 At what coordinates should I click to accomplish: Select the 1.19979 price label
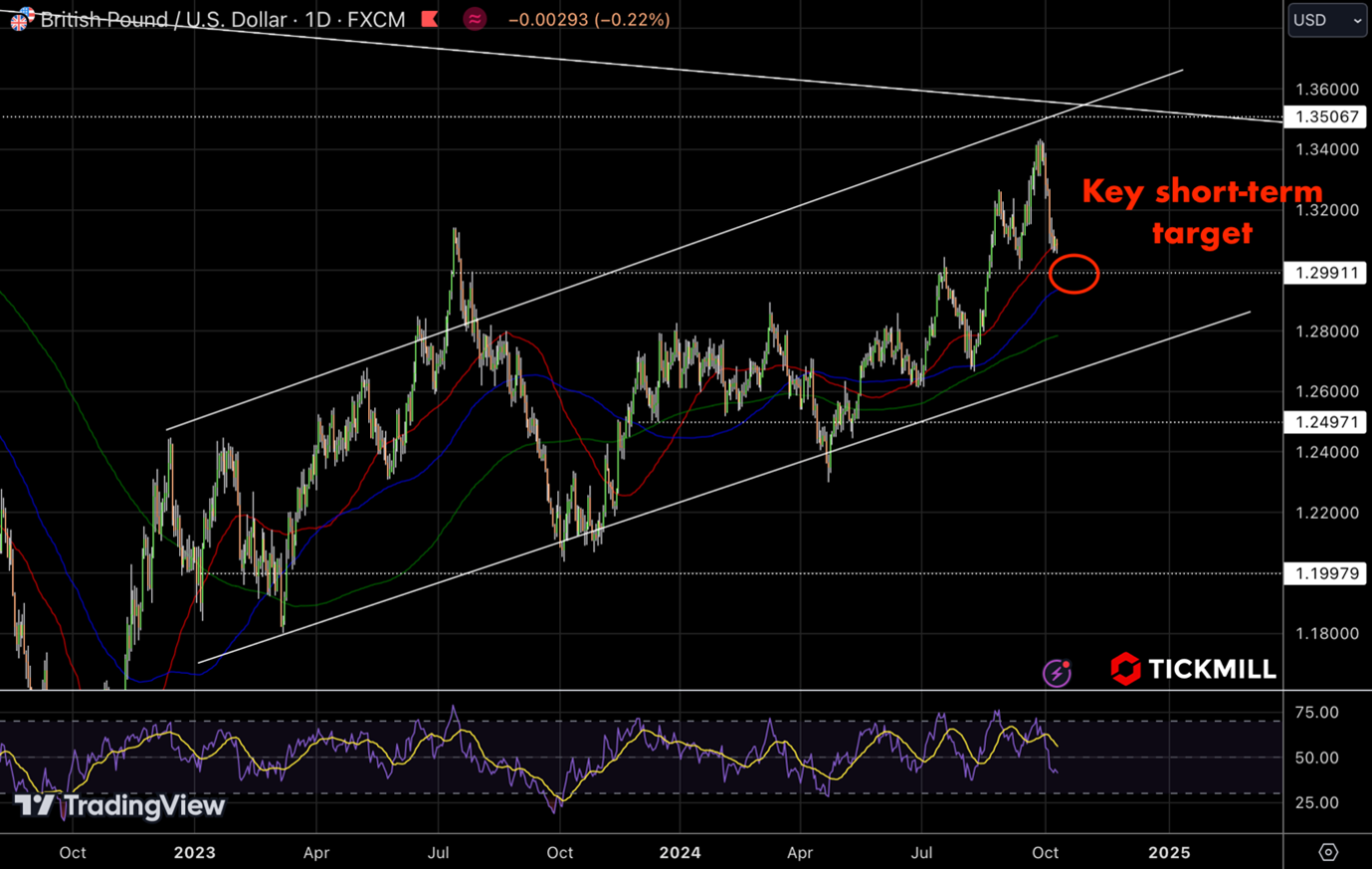(1326, 573)
